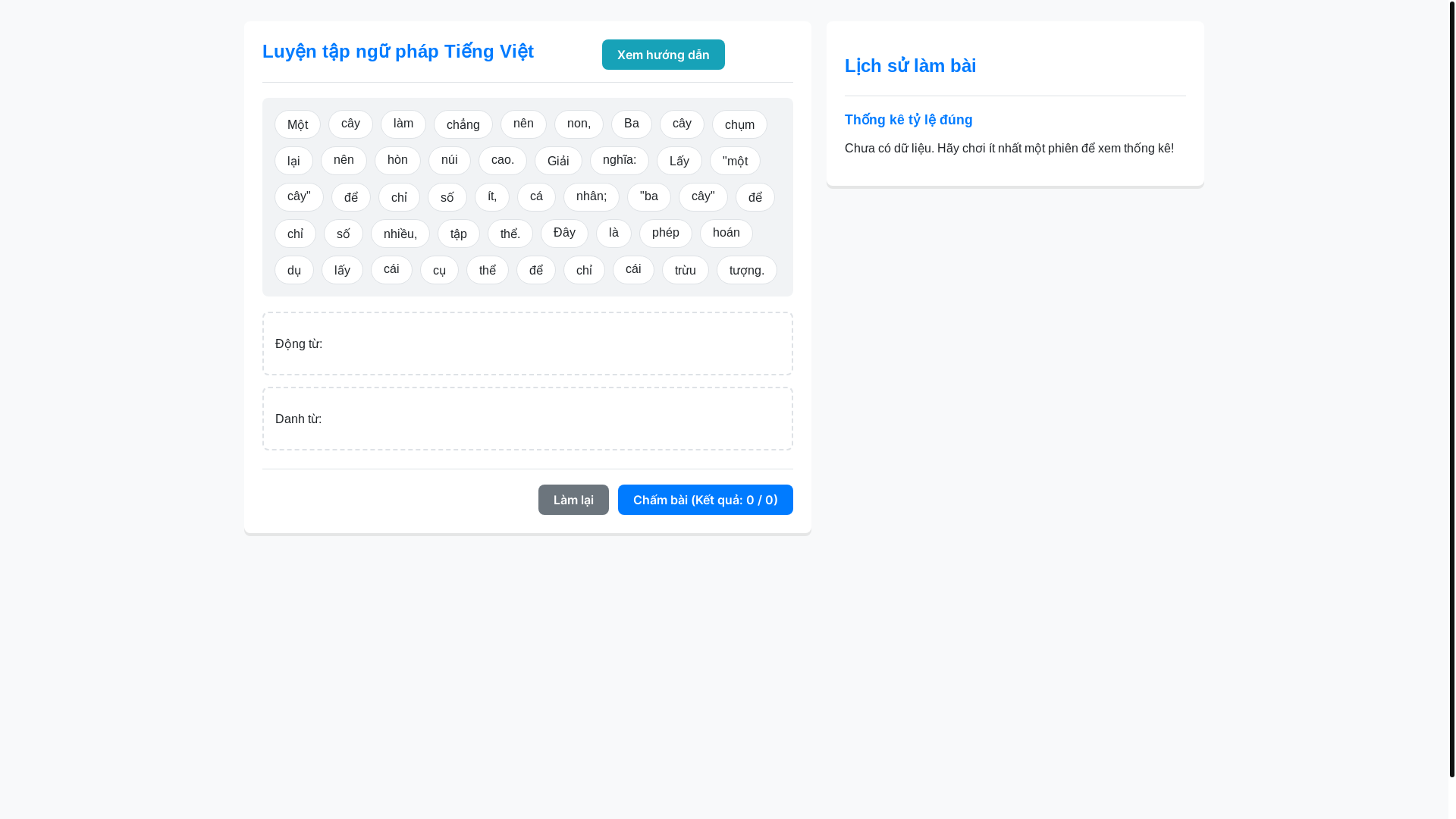This screenshot has height=819, width=1456.
Task: Click the 'thể.' chip ending with period
Action: 510,234
